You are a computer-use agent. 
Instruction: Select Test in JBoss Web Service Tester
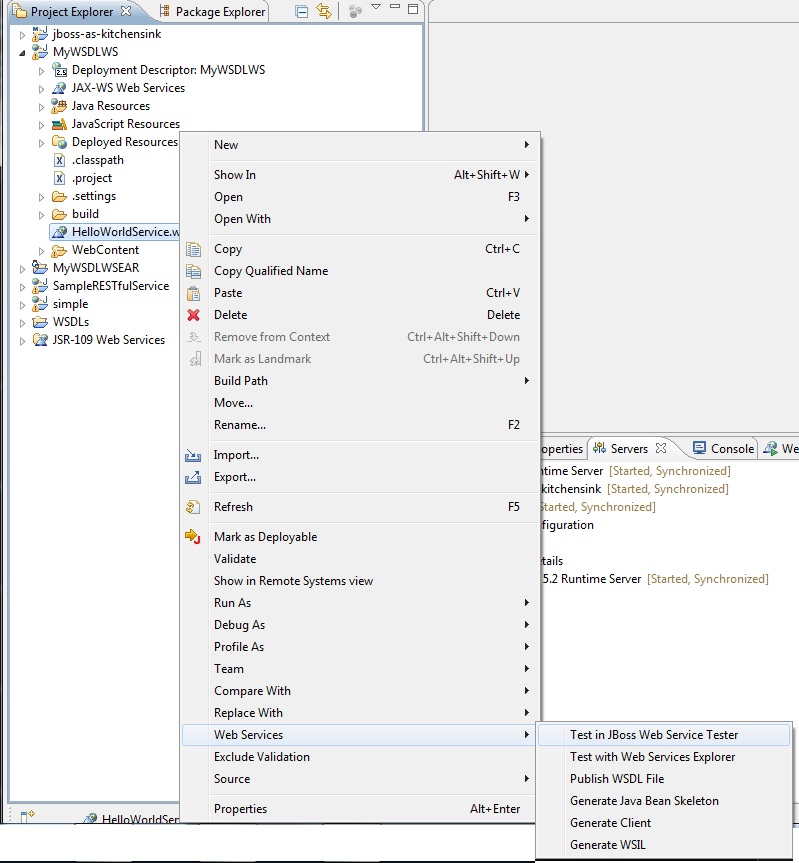[664, 735]
